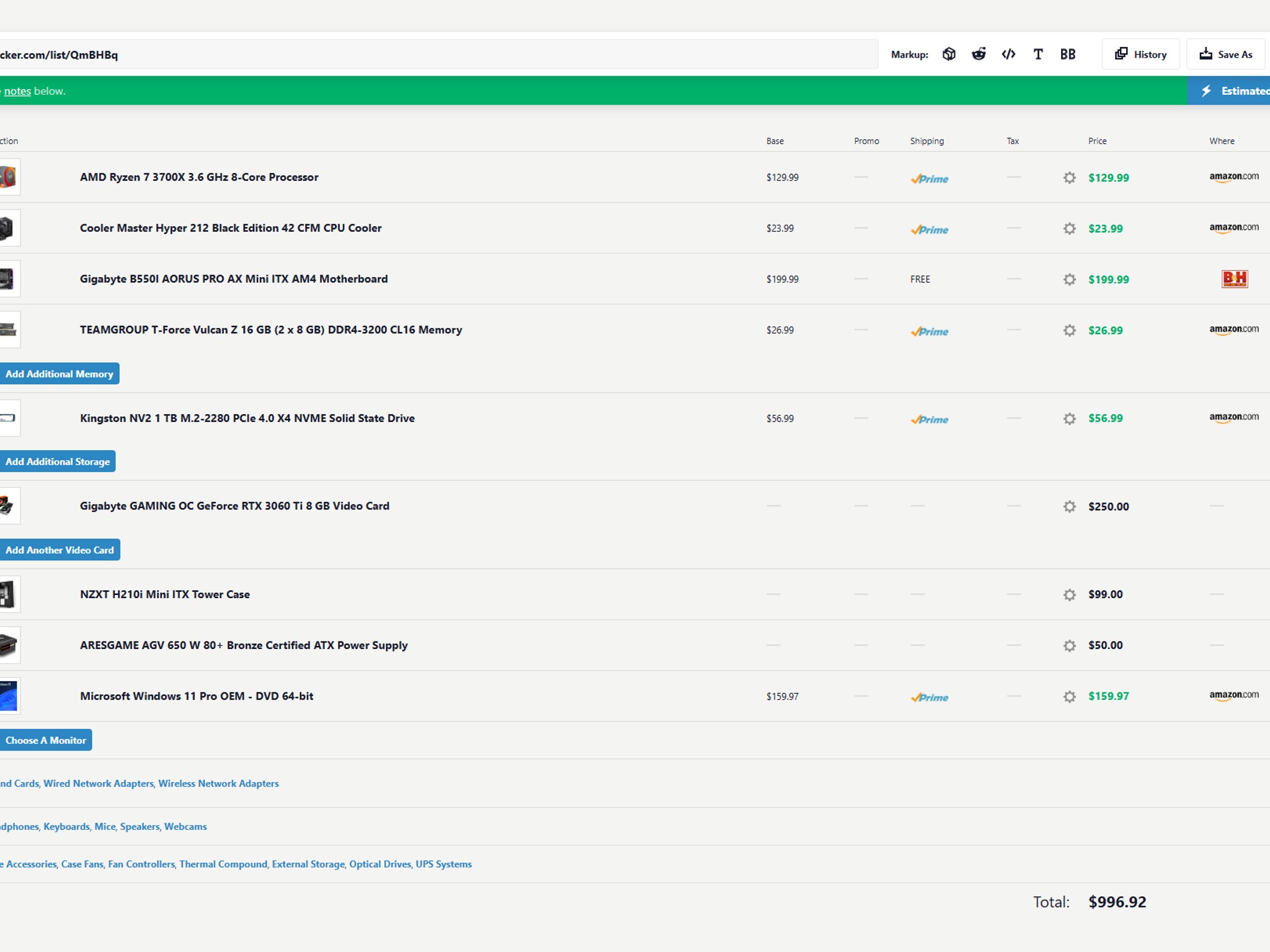Screen dimensions: 1270x952
Task: Open Fan Controllers accessories link
Action: [x=141, y=864]
